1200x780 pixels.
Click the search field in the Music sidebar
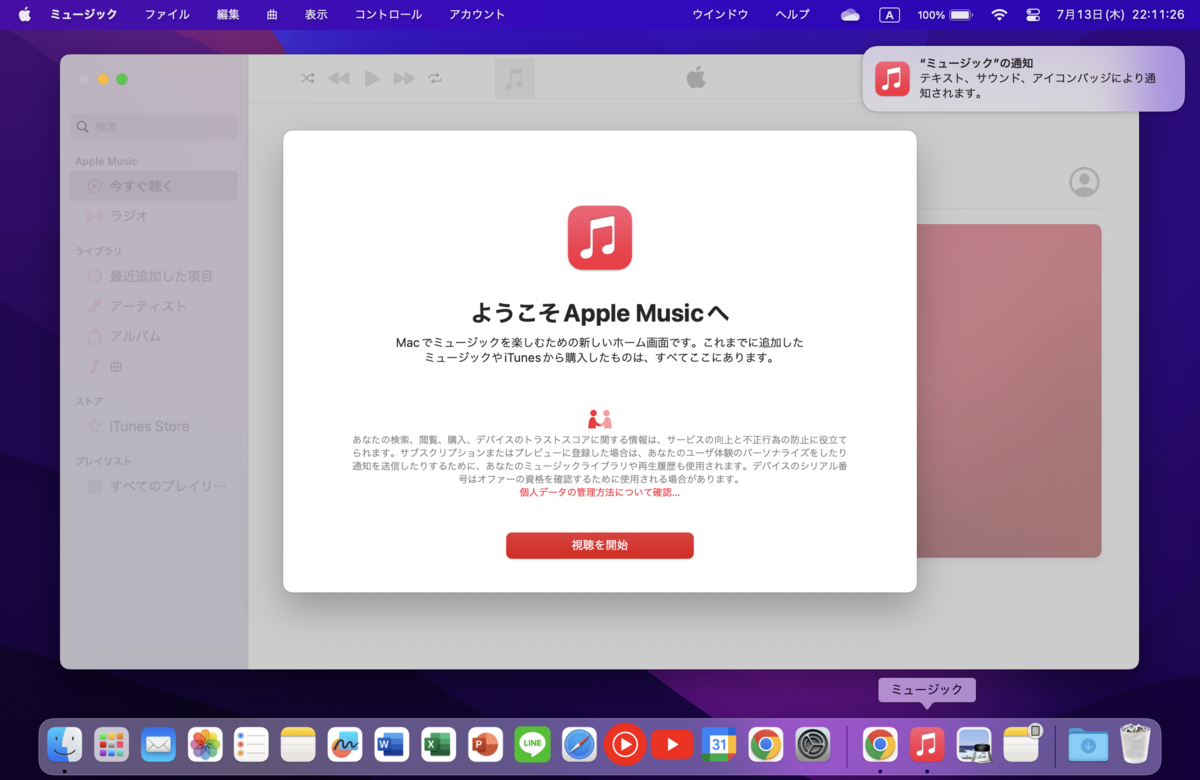154,127
